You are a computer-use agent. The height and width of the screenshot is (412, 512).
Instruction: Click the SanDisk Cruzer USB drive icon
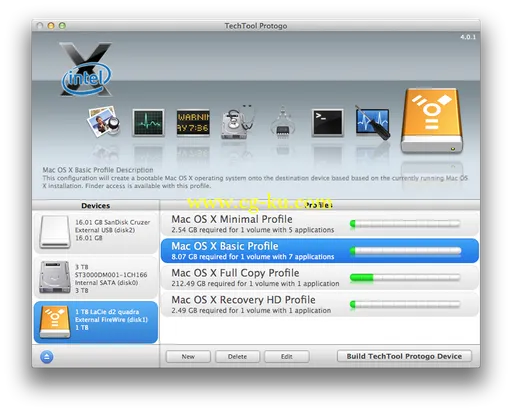55,232
